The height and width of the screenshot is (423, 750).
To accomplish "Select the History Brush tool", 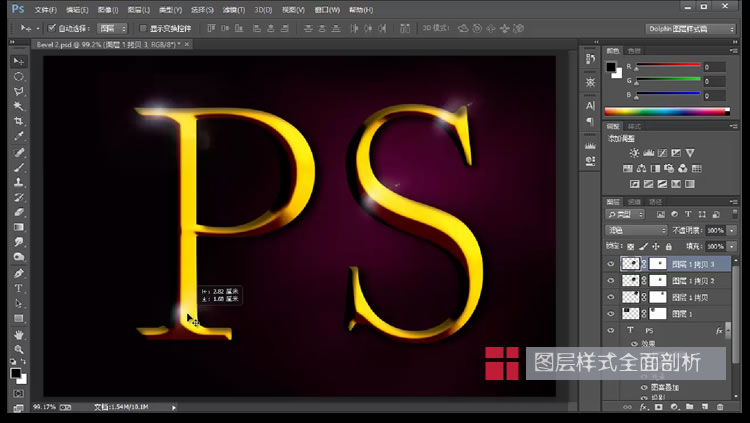I will click(x=19, y=197).
